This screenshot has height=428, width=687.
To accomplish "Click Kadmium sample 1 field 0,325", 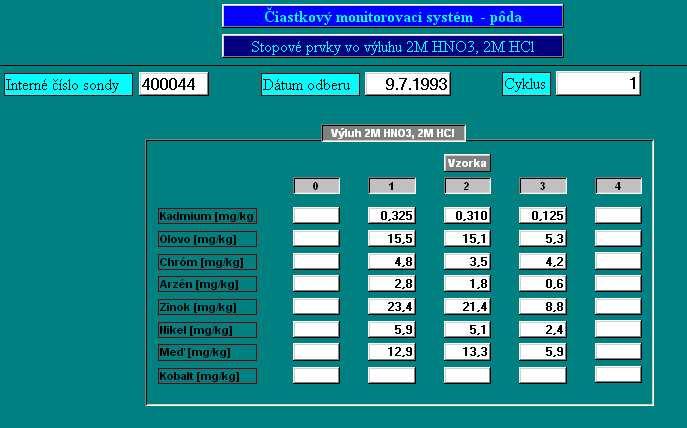I will click(x=392, y=215).
